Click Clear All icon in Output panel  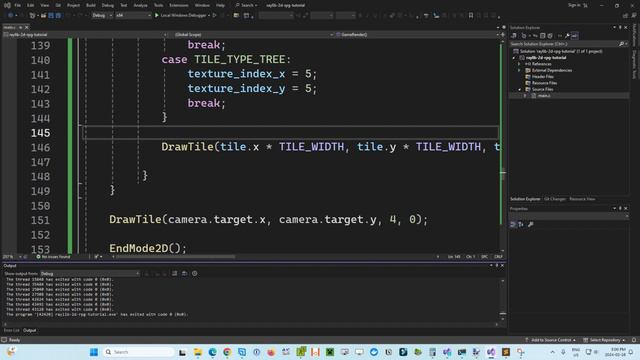tap(175, 273)
